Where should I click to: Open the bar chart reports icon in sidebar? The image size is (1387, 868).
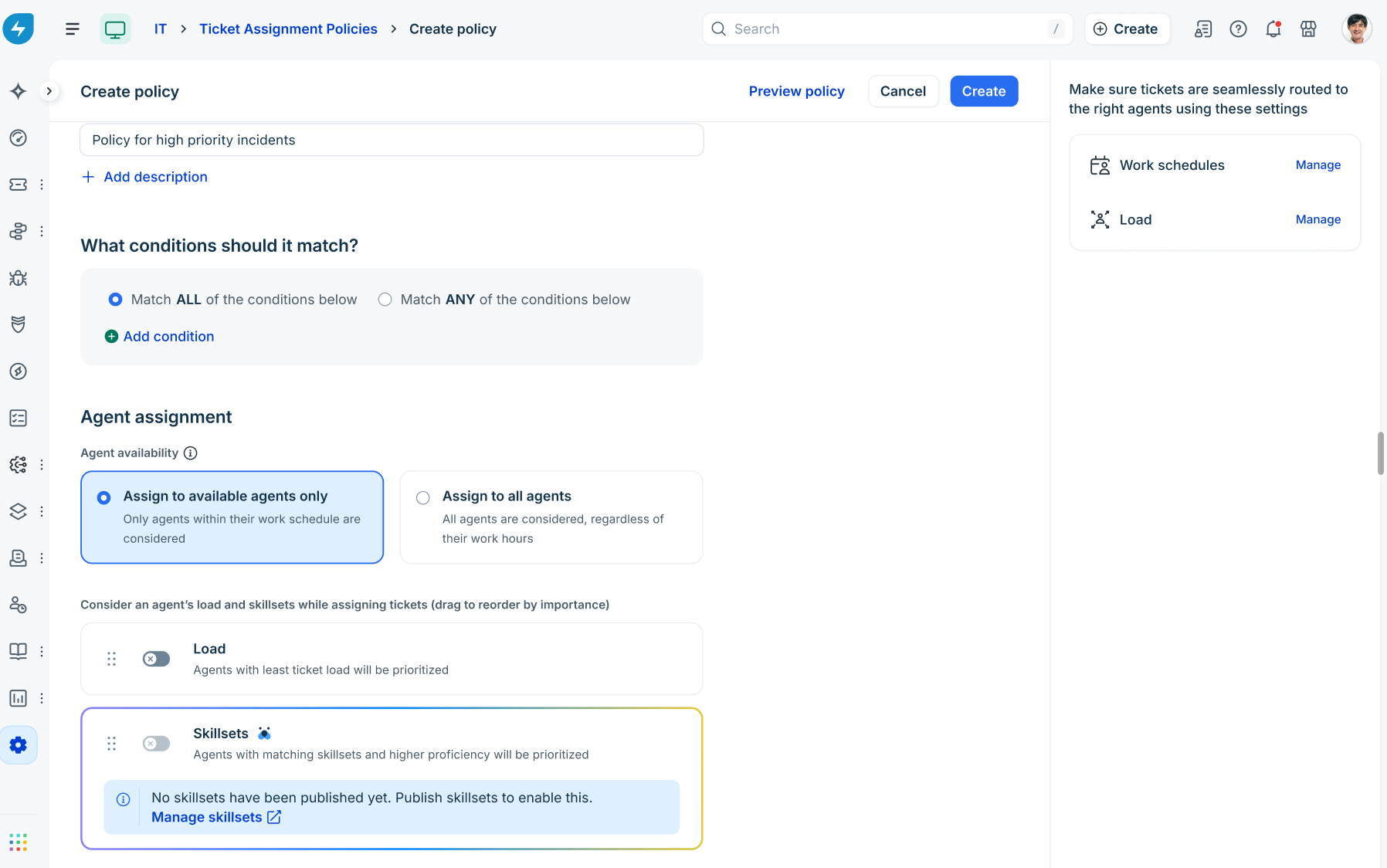[19, 698]
